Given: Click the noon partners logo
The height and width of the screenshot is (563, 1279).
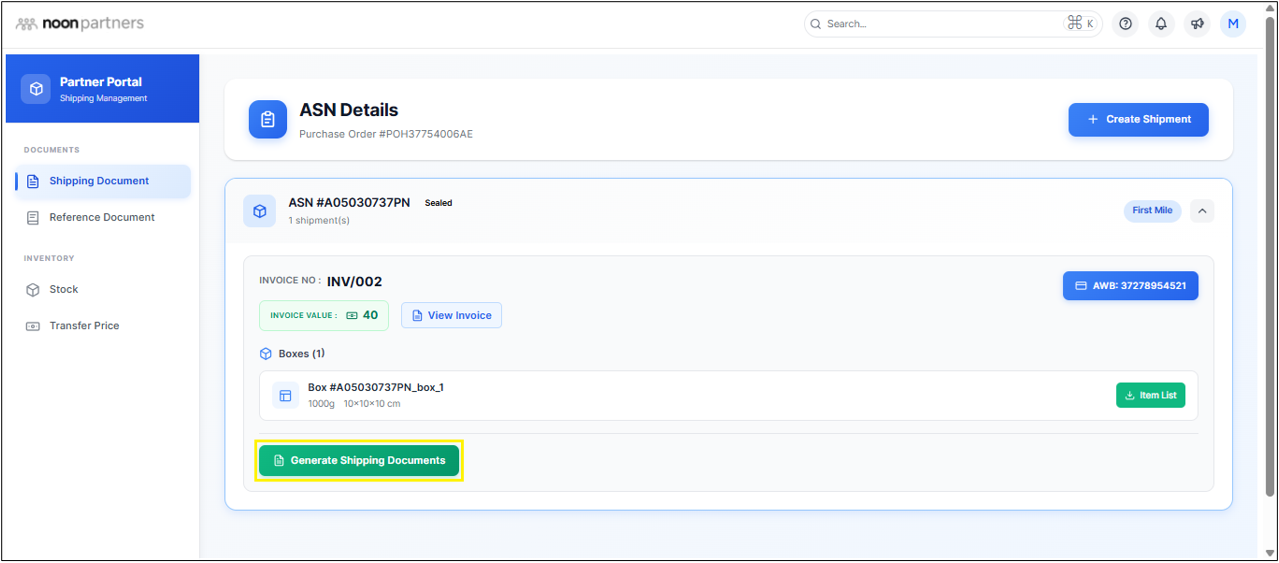Looking at the screenshot, I should coord(80,23).
